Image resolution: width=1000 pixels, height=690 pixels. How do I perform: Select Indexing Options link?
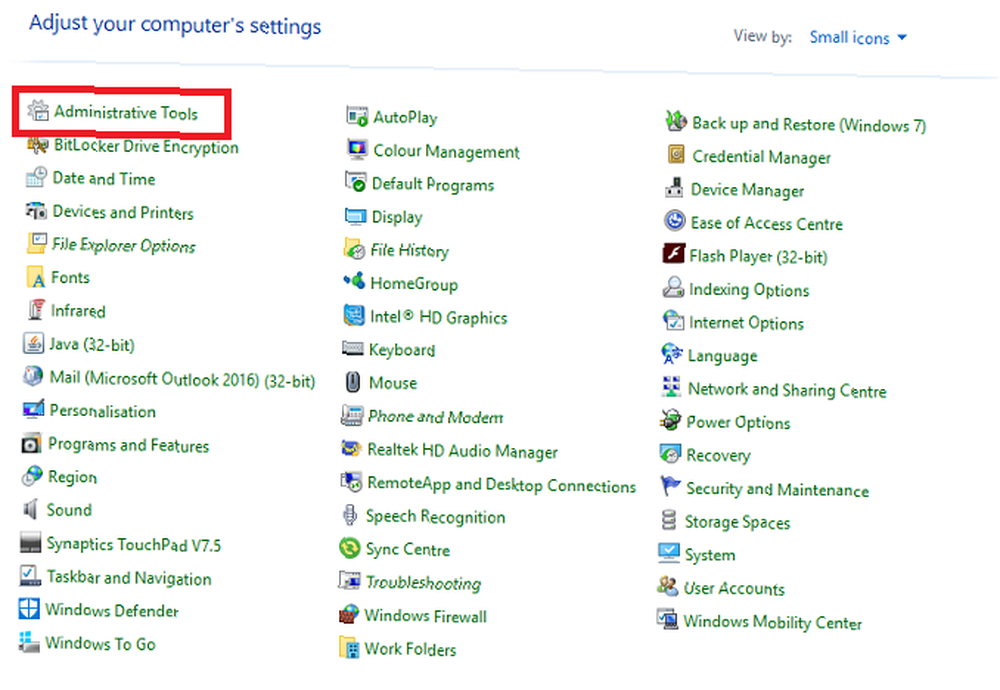pos(749,290)
